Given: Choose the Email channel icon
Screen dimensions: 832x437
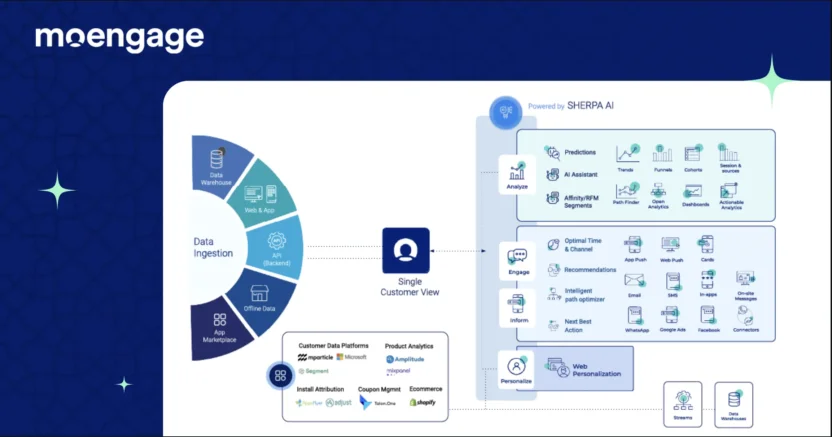Looking at the screenshot, I should [634, 281].
